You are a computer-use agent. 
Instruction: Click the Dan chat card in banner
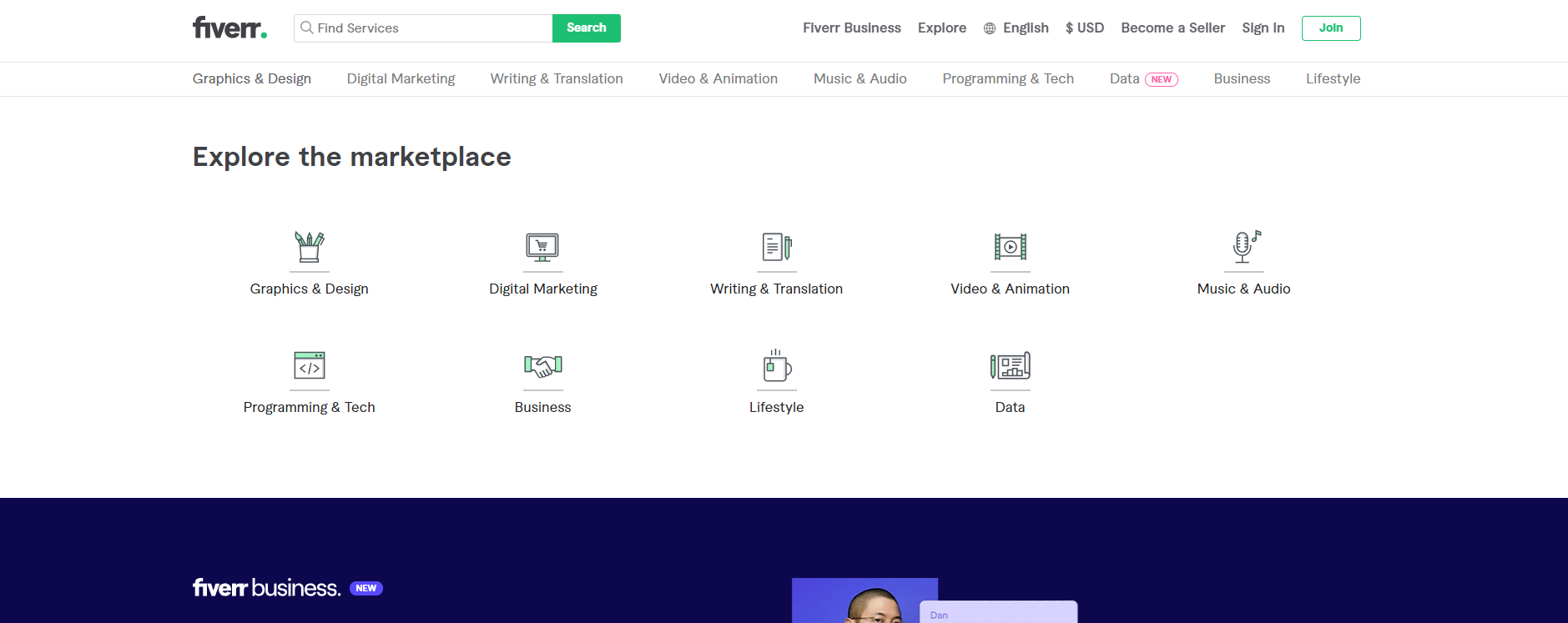[998, 612]
